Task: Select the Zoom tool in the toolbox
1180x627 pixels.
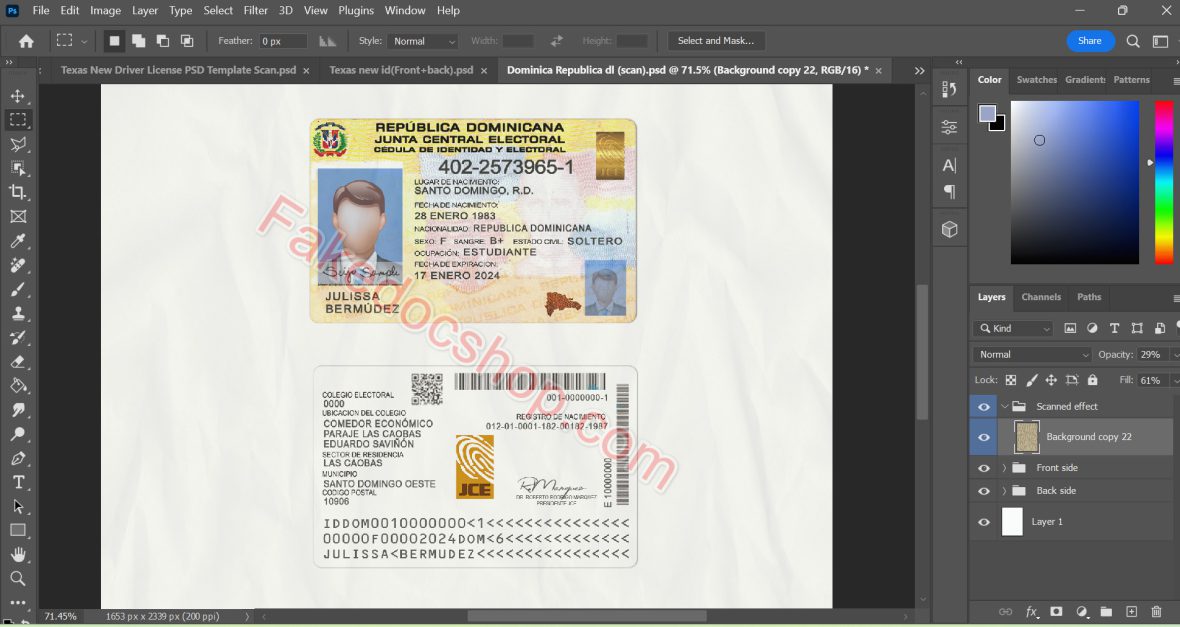Action: point(18,578)
